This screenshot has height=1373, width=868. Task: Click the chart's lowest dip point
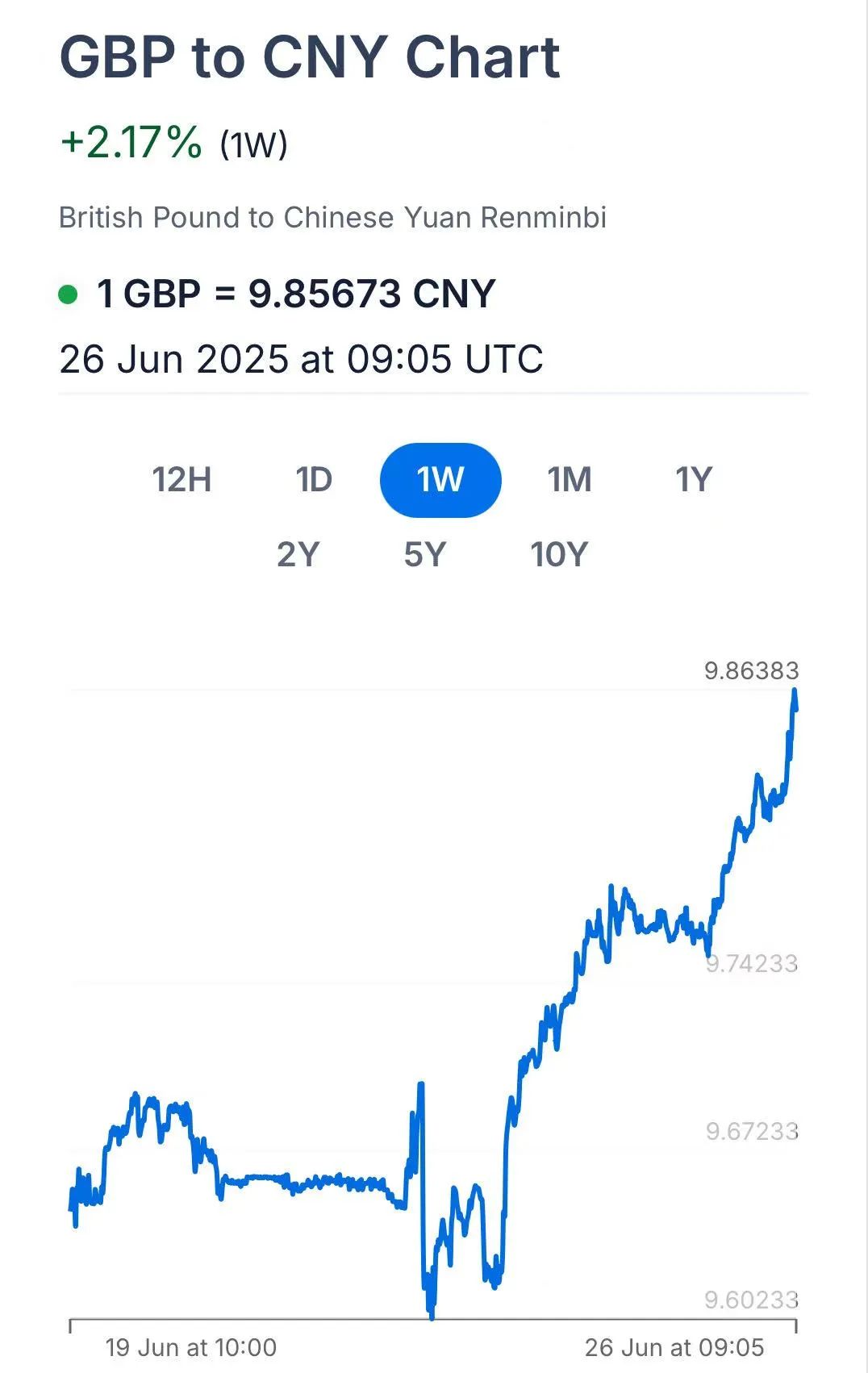432,1317
